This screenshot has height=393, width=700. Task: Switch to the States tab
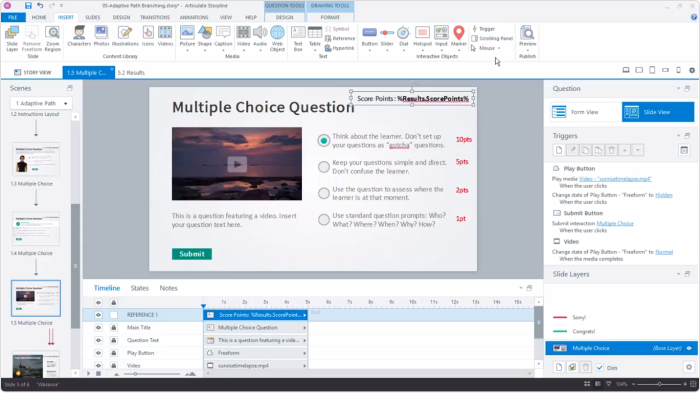click(x=139, y=288)
